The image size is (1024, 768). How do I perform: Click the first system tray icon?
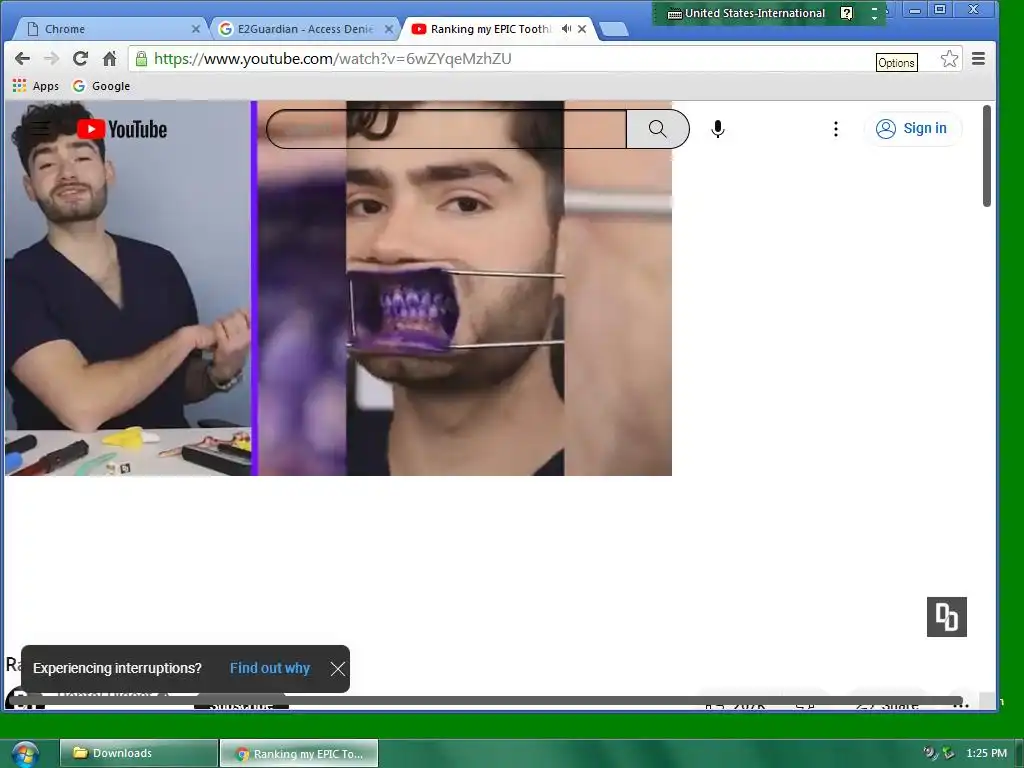930,753
